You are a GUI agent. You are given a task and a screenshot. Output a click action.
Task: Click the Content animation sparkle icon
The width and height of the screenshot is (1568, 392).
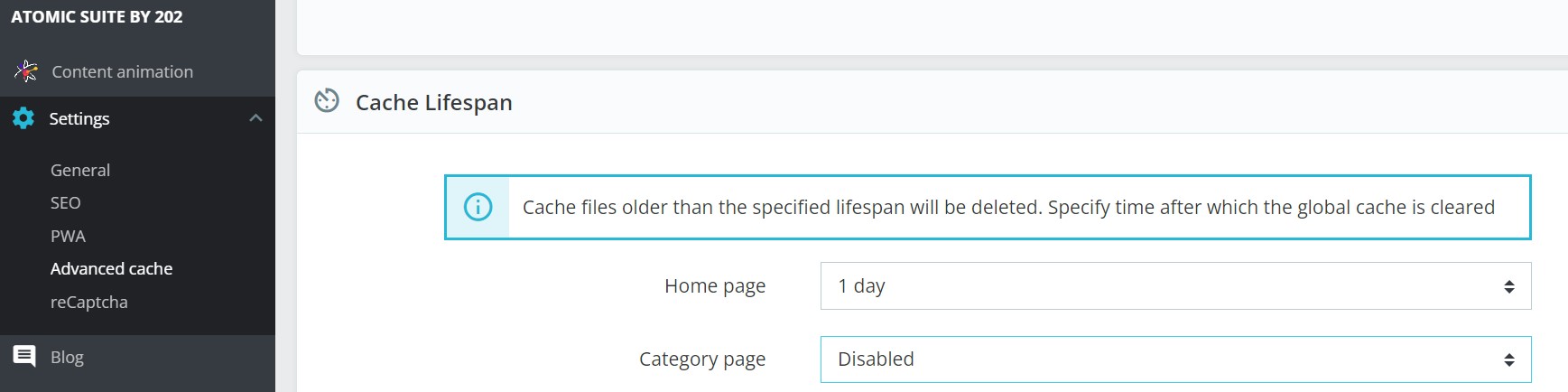click(x=26, y=71)
